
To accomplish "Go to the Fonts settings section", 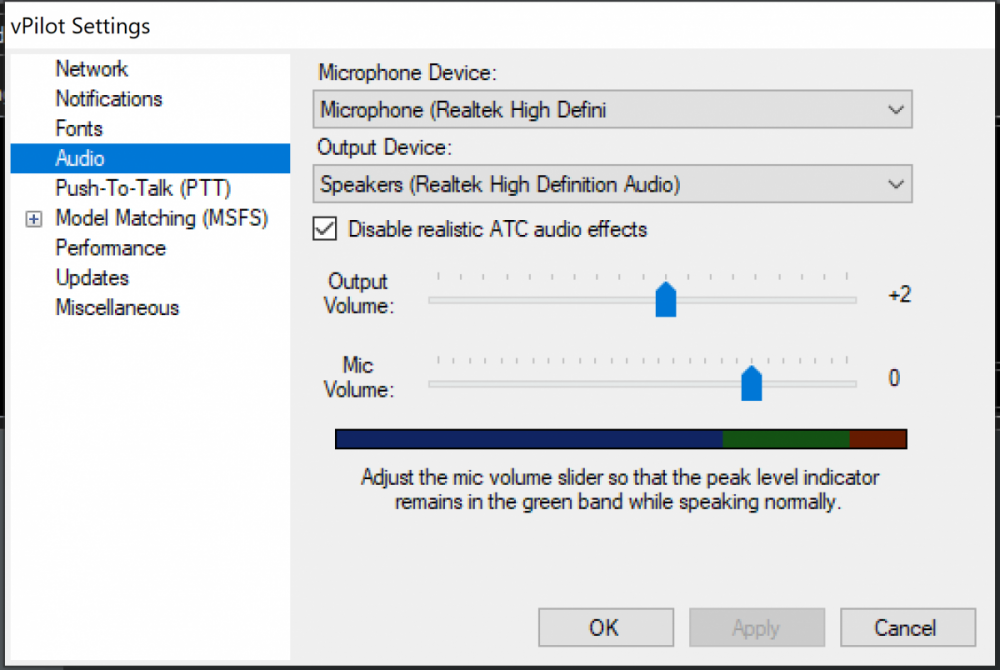I will pos(79,129).
